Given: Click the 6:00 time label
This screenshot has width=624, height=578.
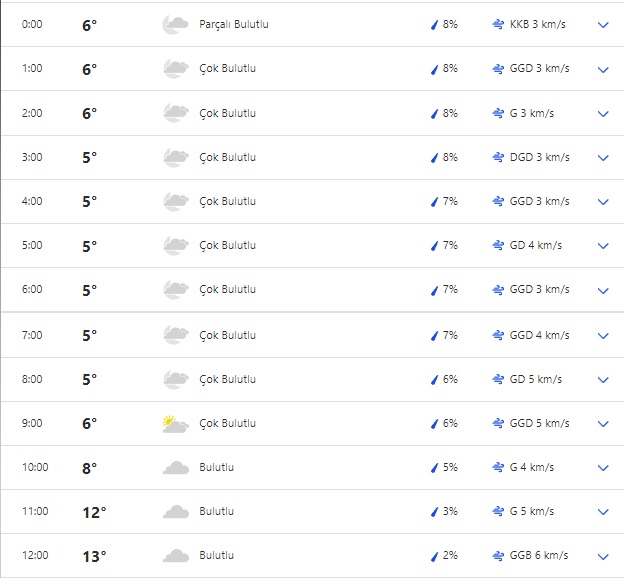Looking at the screenshot, I should [x=33, y=290].
